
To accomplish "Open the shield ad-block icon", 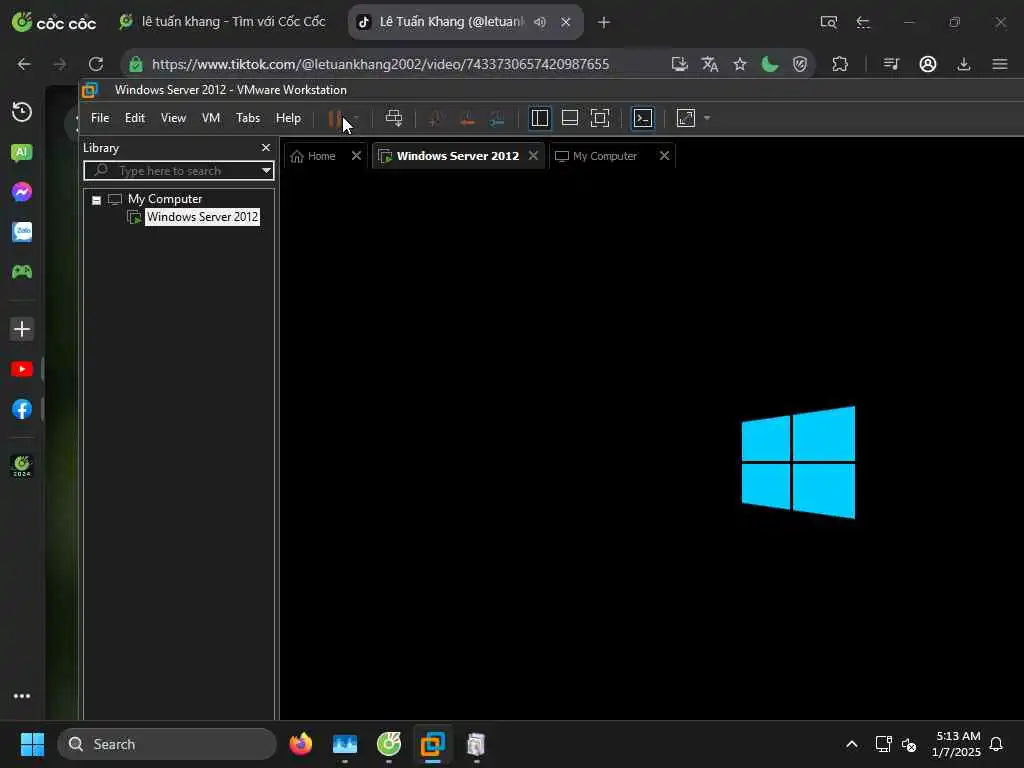I will 800,64.
